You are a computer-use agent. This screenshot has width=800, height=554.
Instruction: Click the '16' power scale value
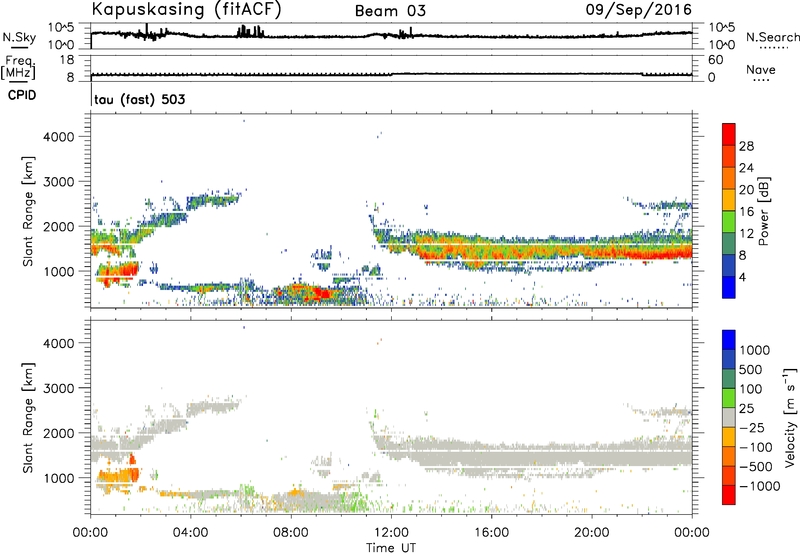(746, 212)
